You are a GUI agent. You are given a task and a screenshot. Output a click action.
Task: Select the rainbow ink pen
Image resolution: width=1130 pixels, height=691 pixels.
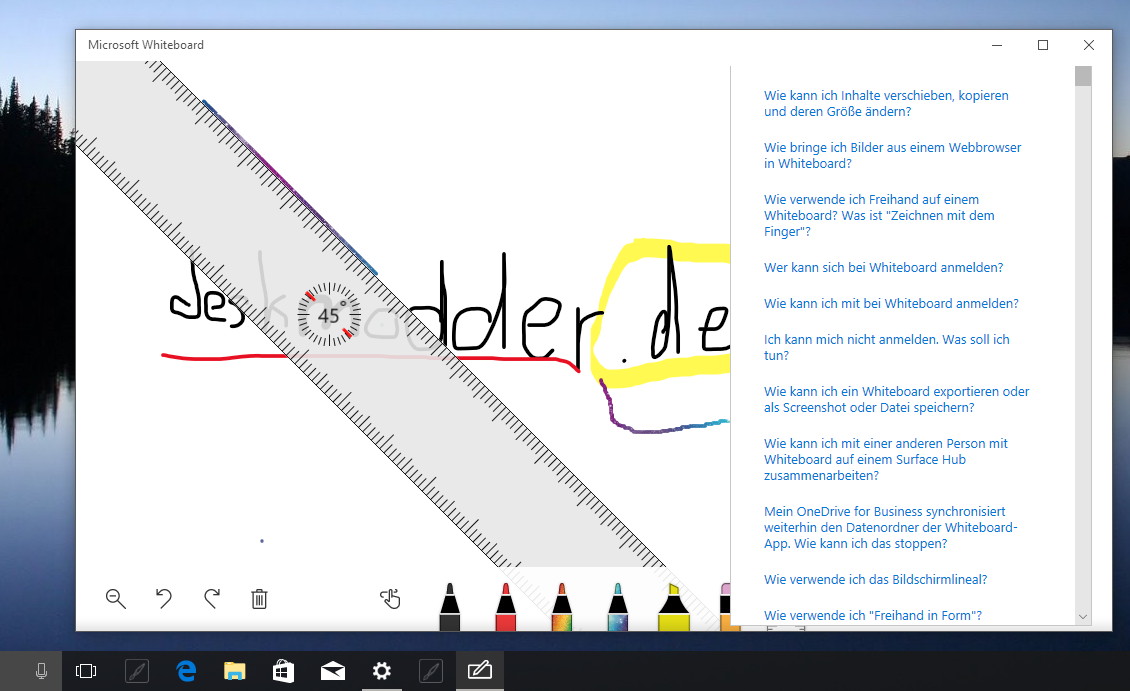[x=562, y=607]
